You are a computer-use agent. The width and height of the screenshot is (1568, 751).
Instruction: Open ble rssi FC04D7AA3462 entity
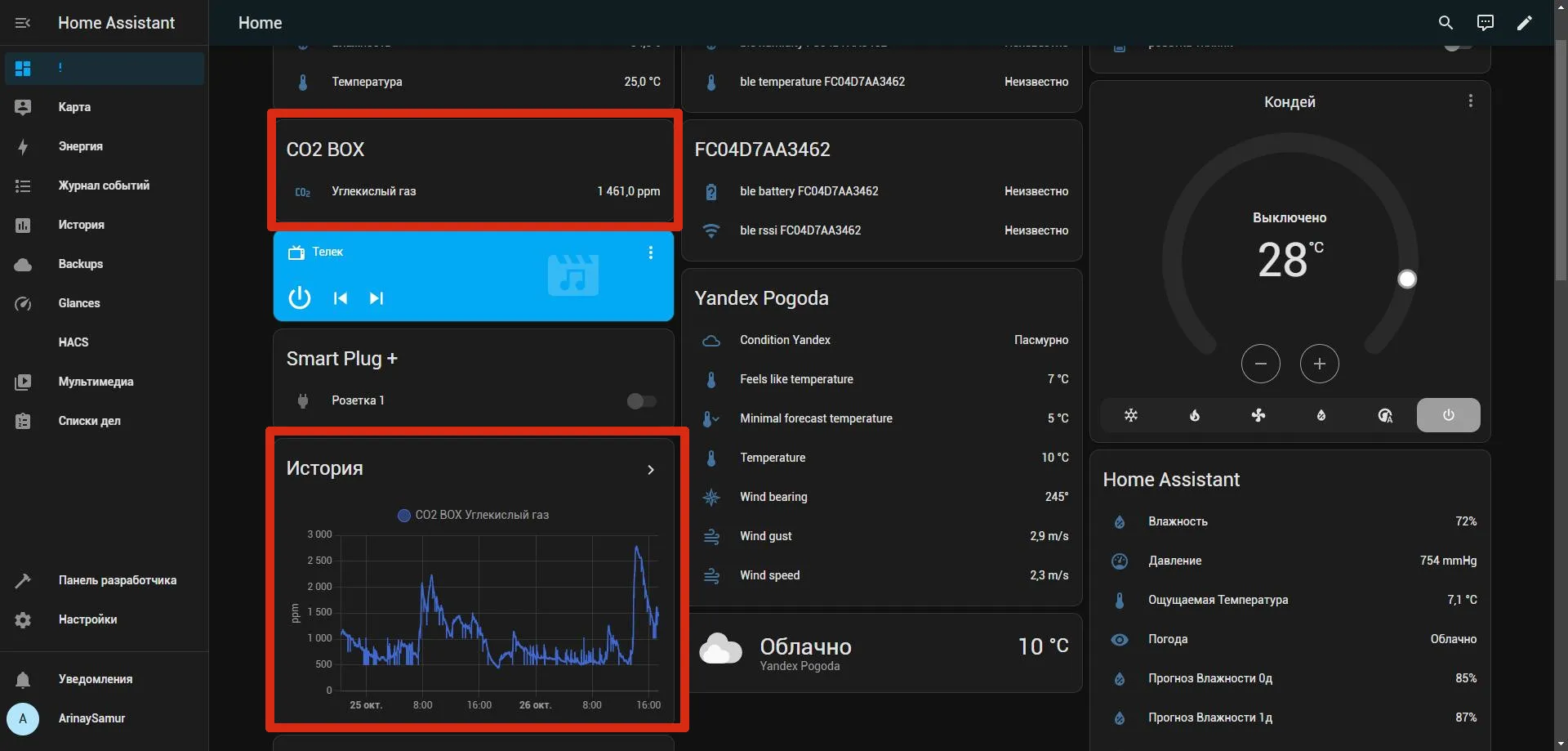pos(882,230)
